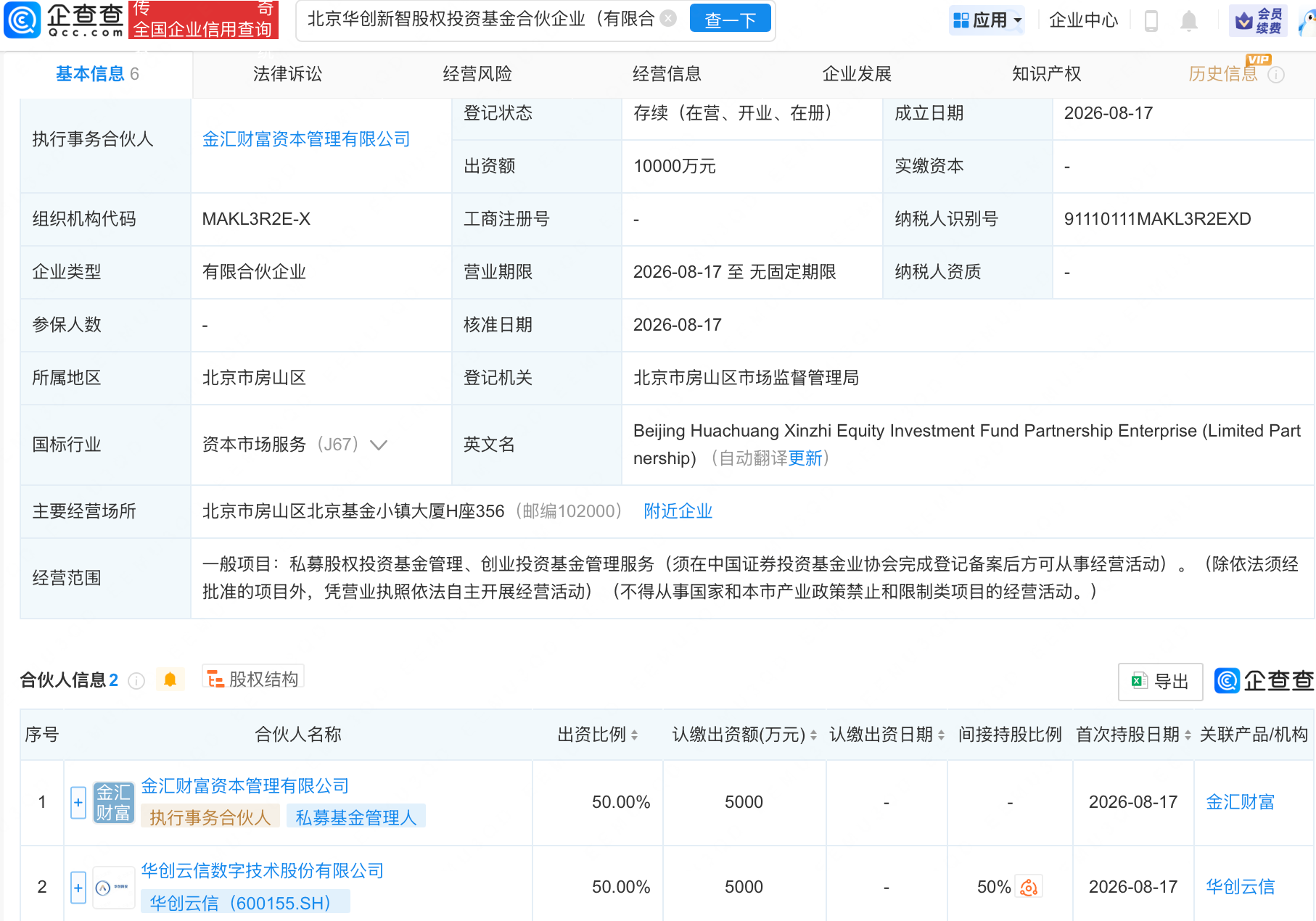Click the 北京市房山区市场监督管理局 registration authority
Screen dimensions: 1316x921
(746, 378)
